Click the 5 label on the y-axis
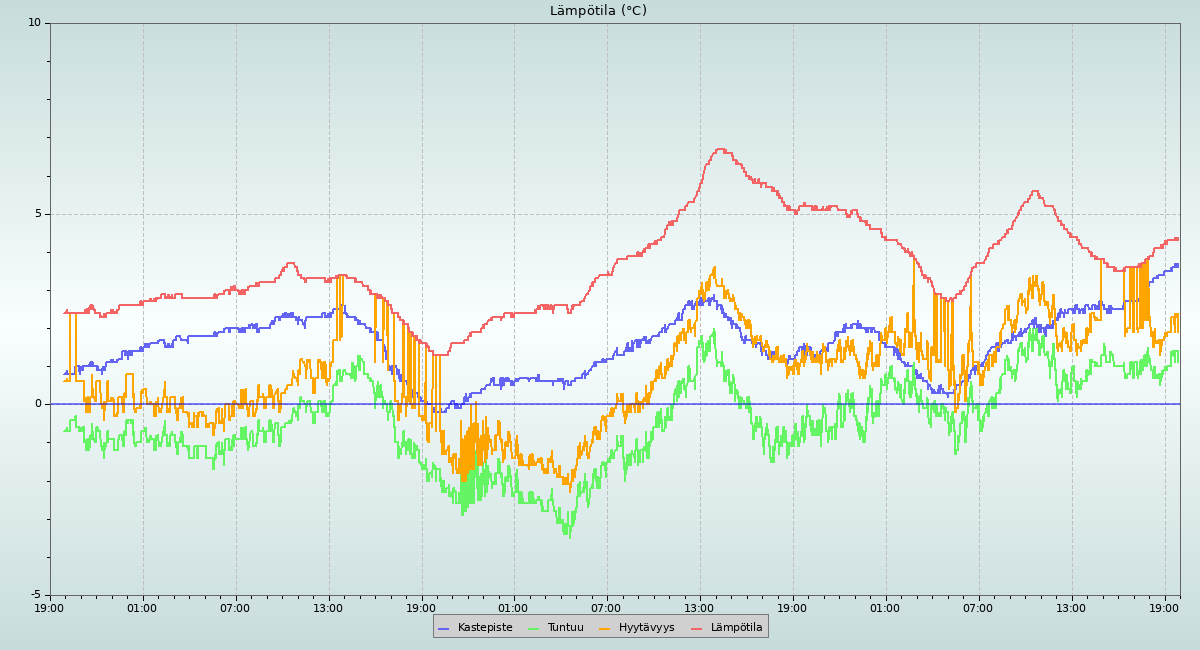 point(38,214)
